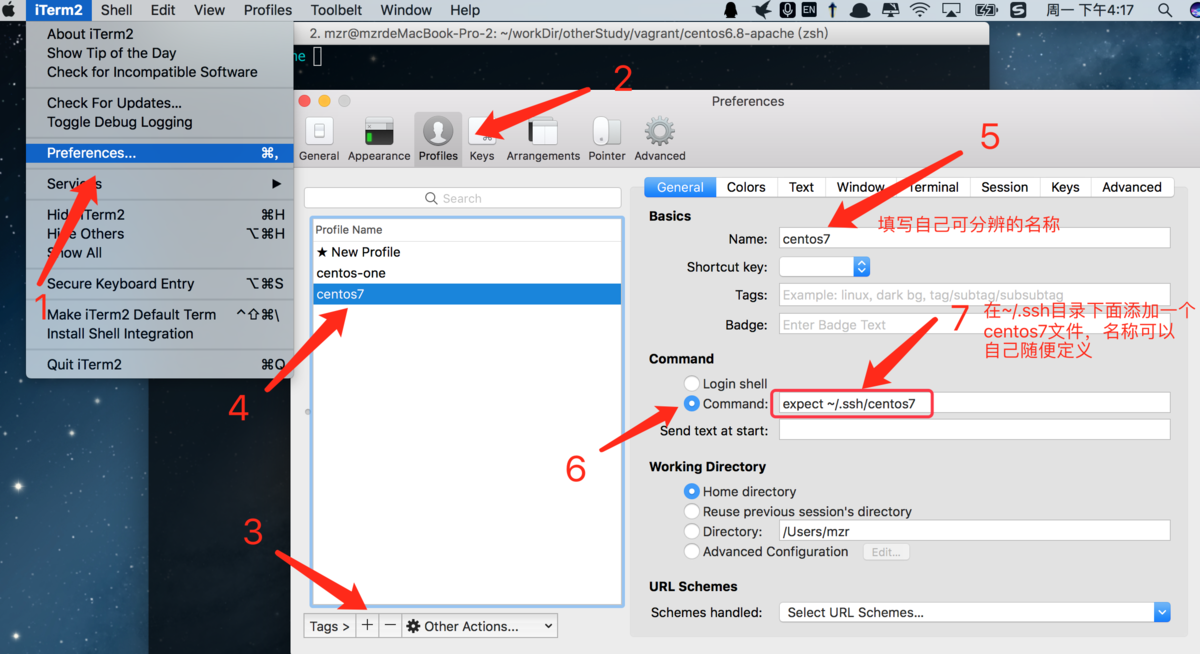Select the Command radio button

pos(692,404)
